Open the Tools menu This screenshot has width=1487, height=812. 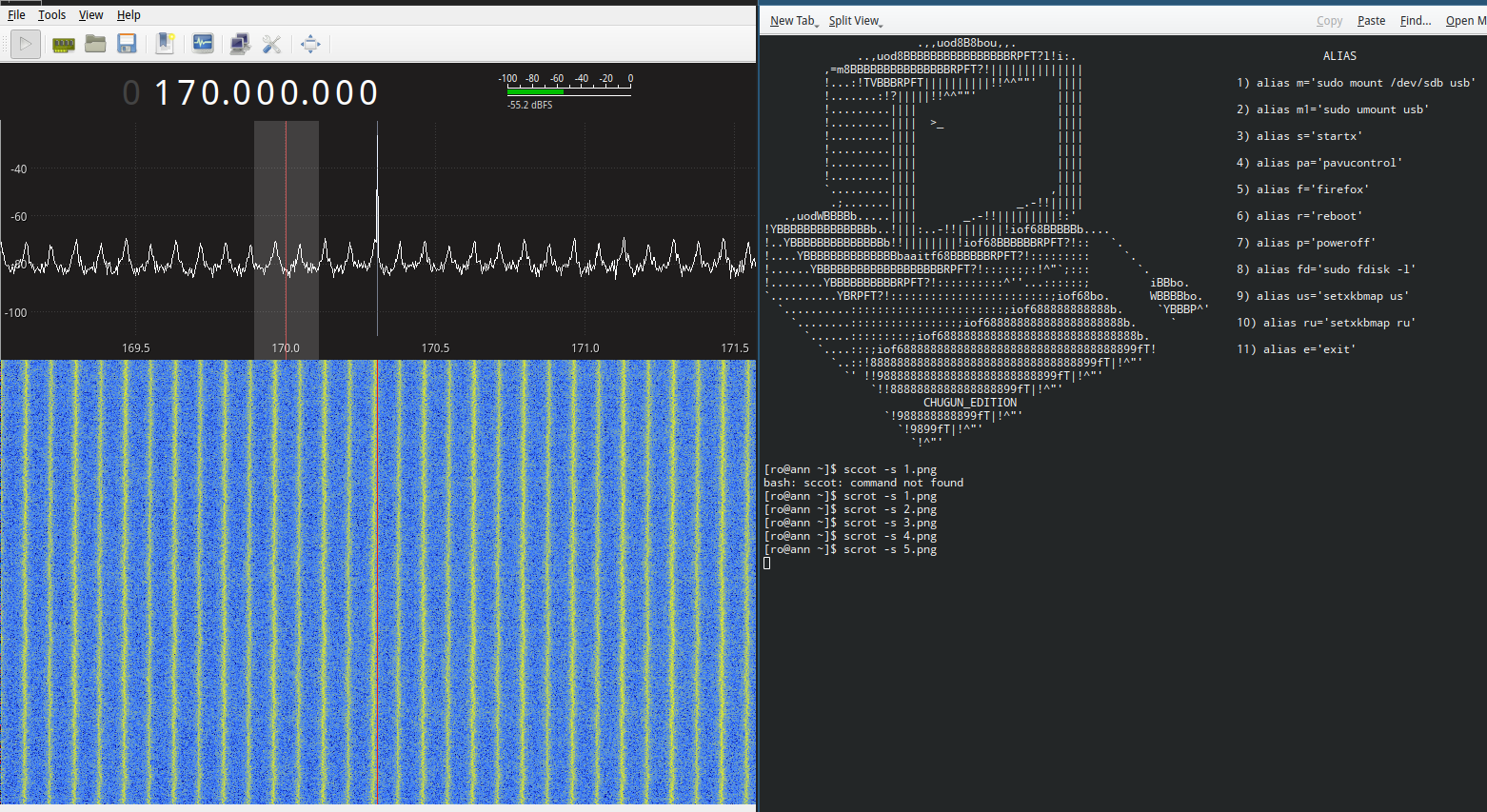(51, 15)
